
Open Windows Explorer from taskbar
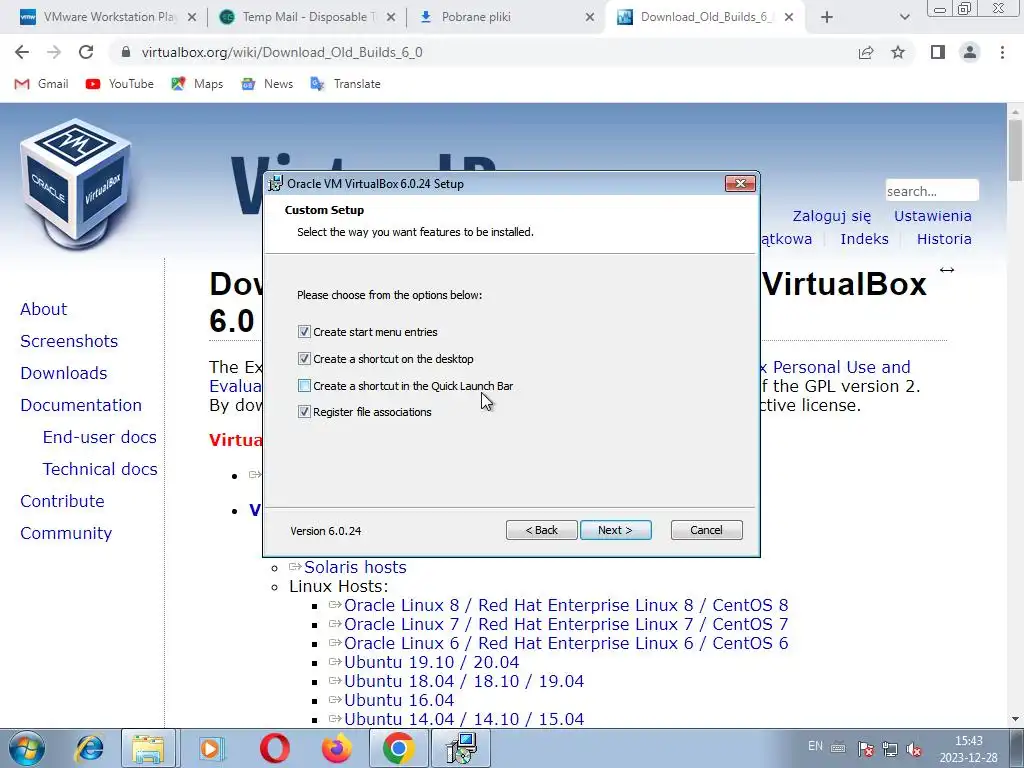(148, 748)
